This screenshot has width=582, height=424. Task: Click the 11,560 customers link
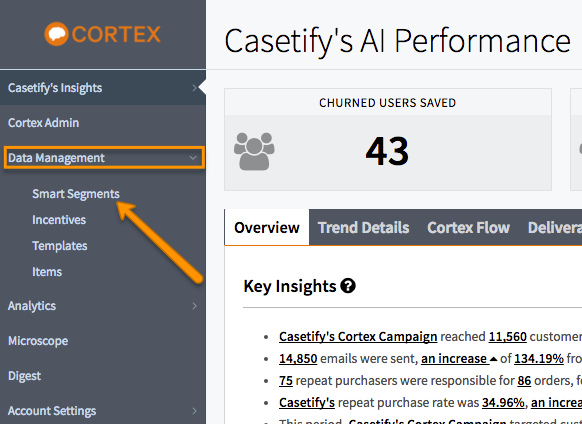tap(507, 337)
